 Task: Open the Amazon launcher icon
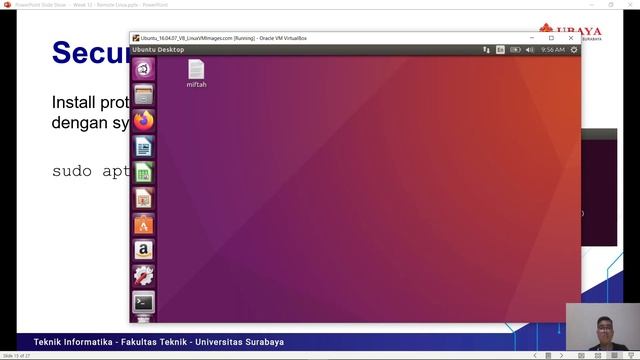pyautogui.click(x=143, y=250)
